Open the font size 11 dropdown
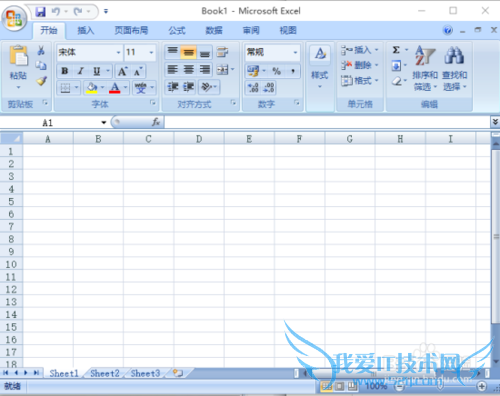The height and width of the screenshot is (396, 500). (x=151, y=52)
